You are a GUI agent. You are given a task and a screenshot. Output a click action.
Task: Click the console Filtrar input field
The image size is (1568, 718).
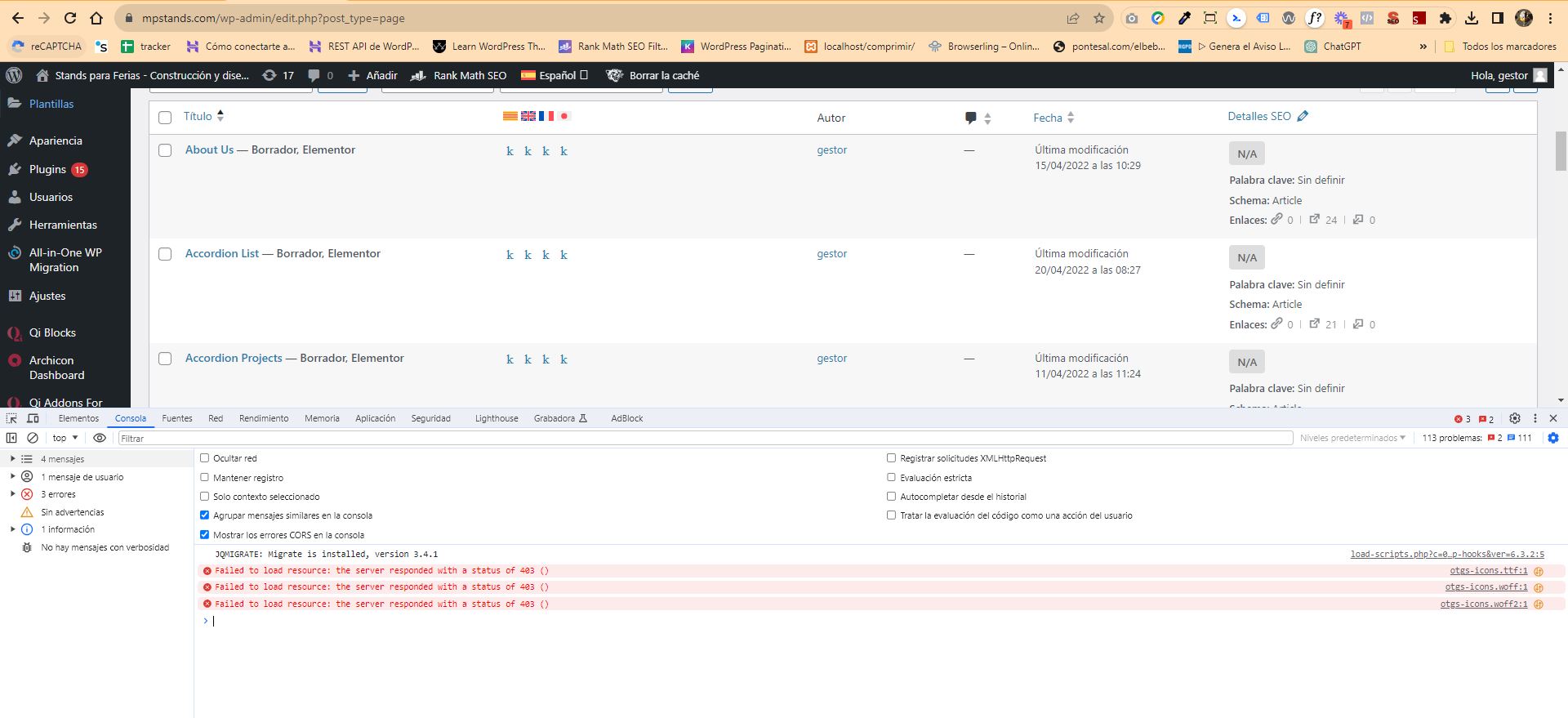(702, 439)
